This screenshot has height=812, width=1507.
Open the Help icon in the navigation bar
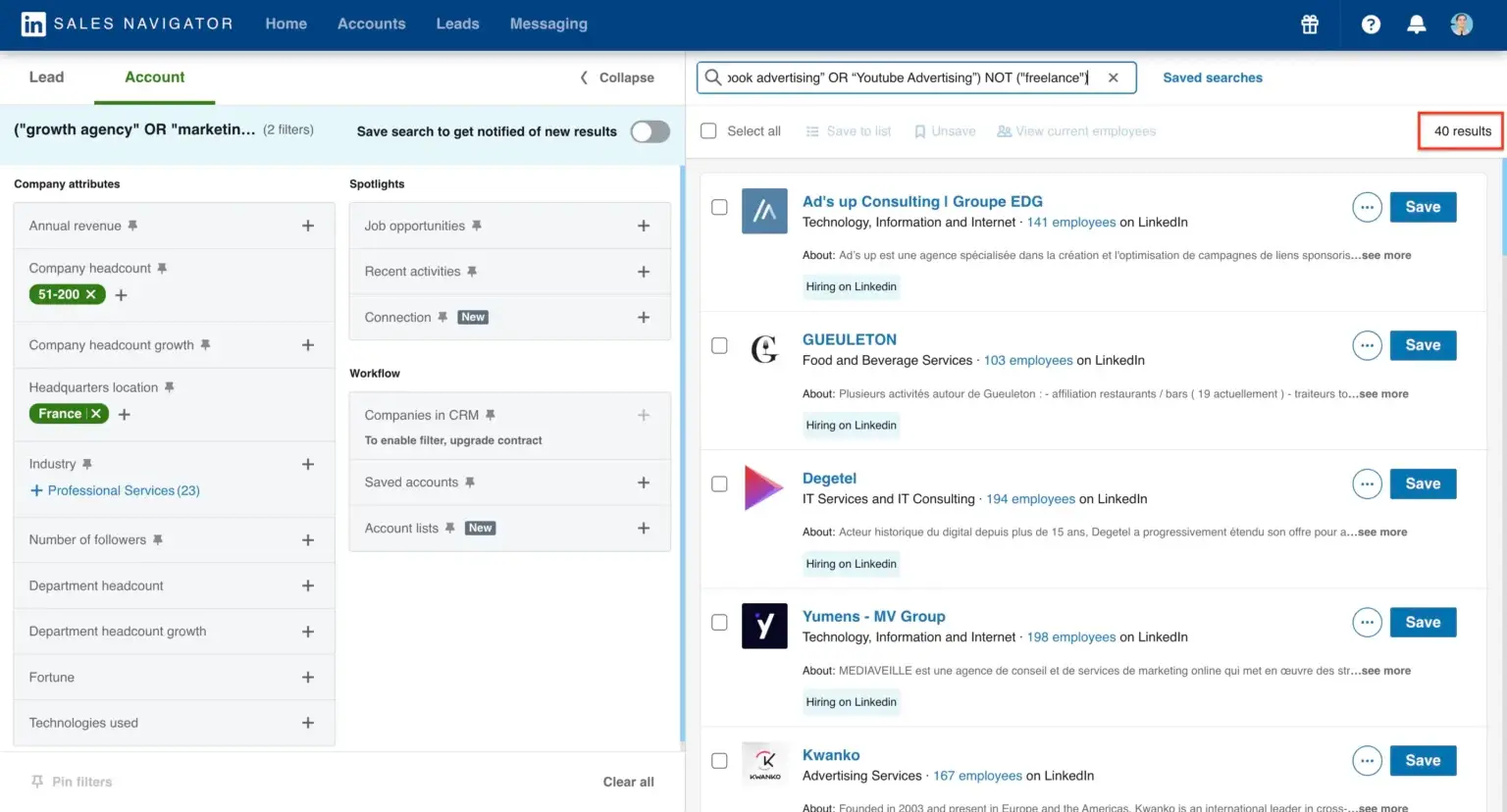click(x=1370, y=25)
